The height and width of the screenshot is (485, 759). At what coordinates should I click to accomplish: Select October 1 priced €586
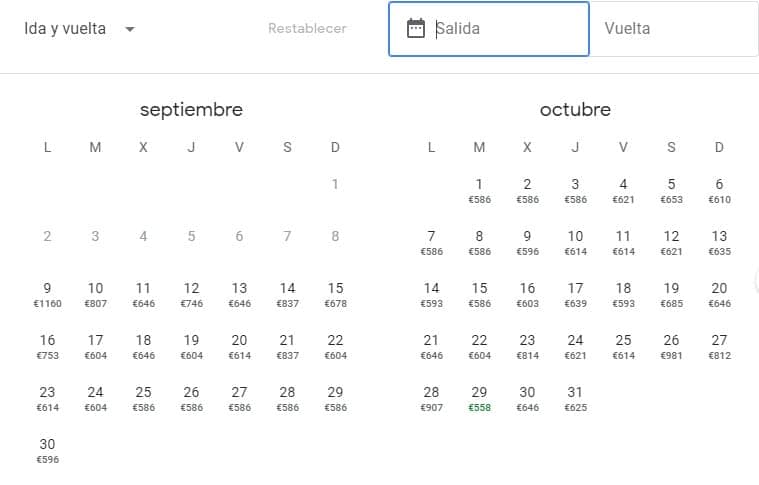coord(479,190)
